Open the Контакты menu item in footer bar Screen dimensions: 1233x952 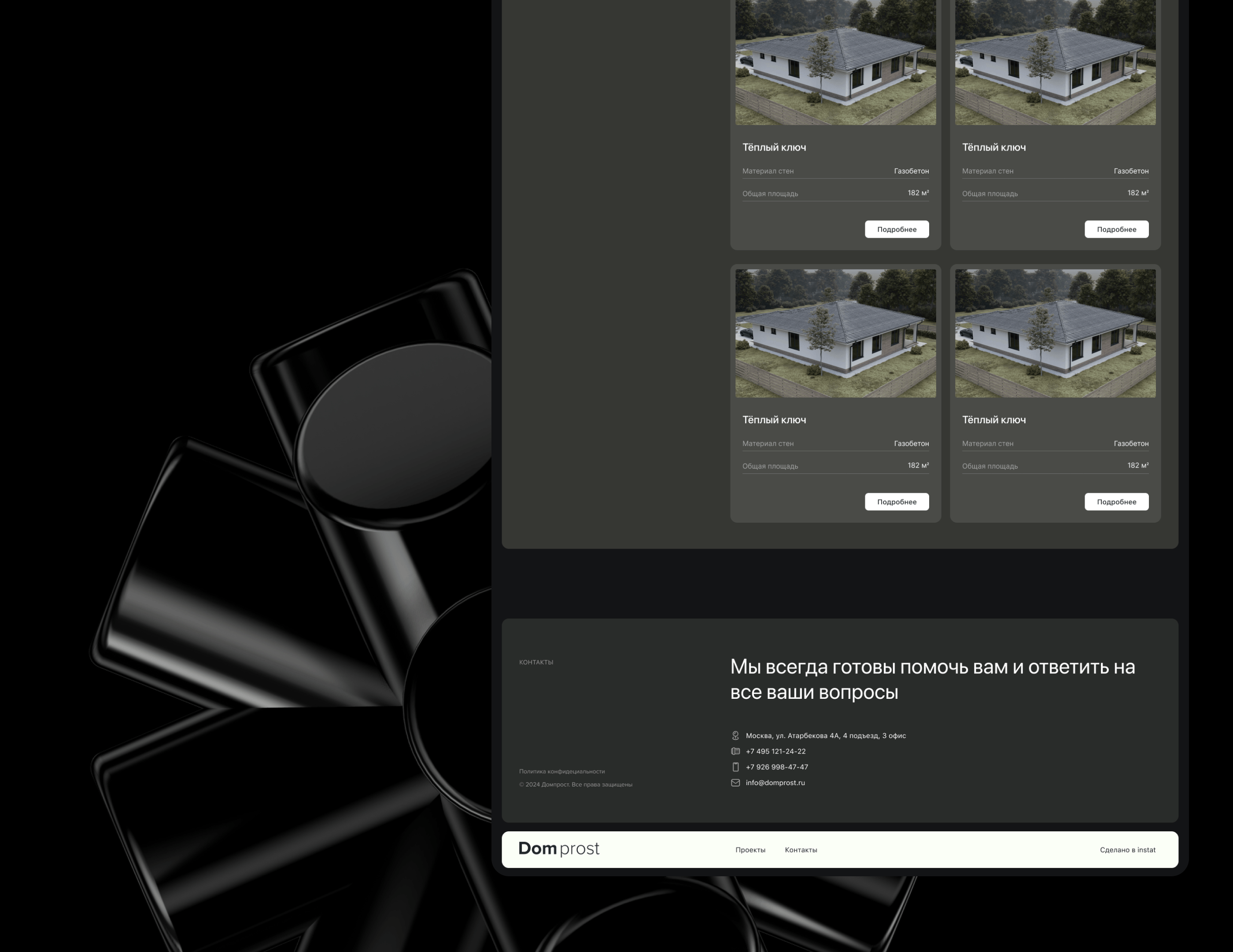pos(801,850)
